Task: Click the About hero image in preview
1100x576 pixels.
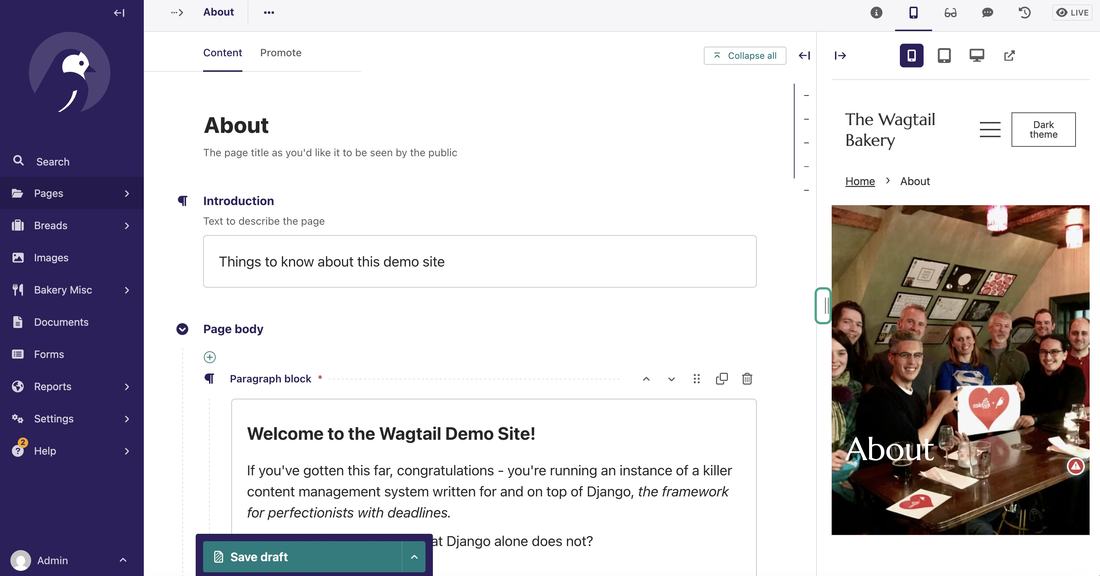Action: click(960, 370)
